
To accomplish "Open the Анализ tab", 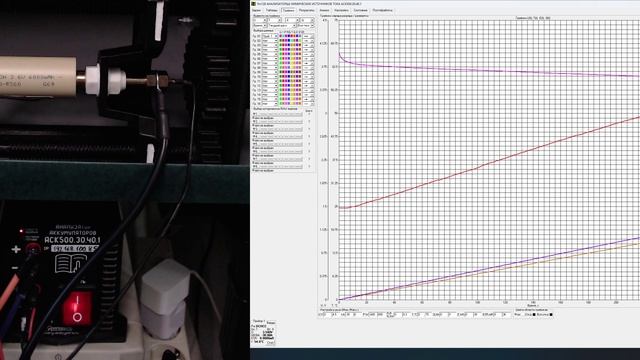I will coord(324,10).
